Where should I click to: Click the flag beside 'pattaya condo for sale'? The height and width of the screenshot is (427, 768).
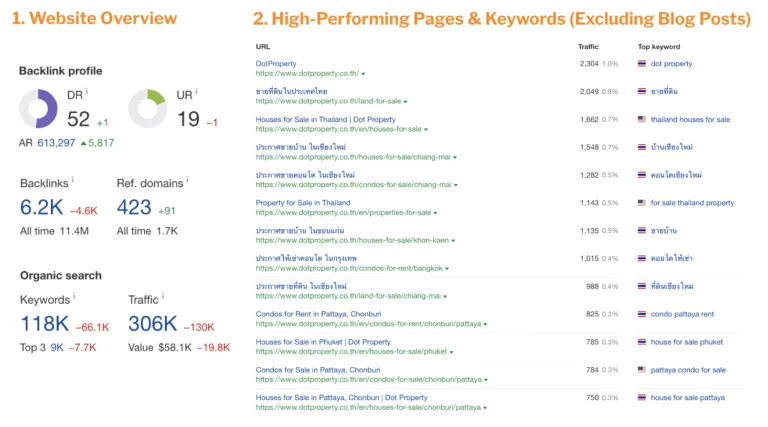coord(642,370)
